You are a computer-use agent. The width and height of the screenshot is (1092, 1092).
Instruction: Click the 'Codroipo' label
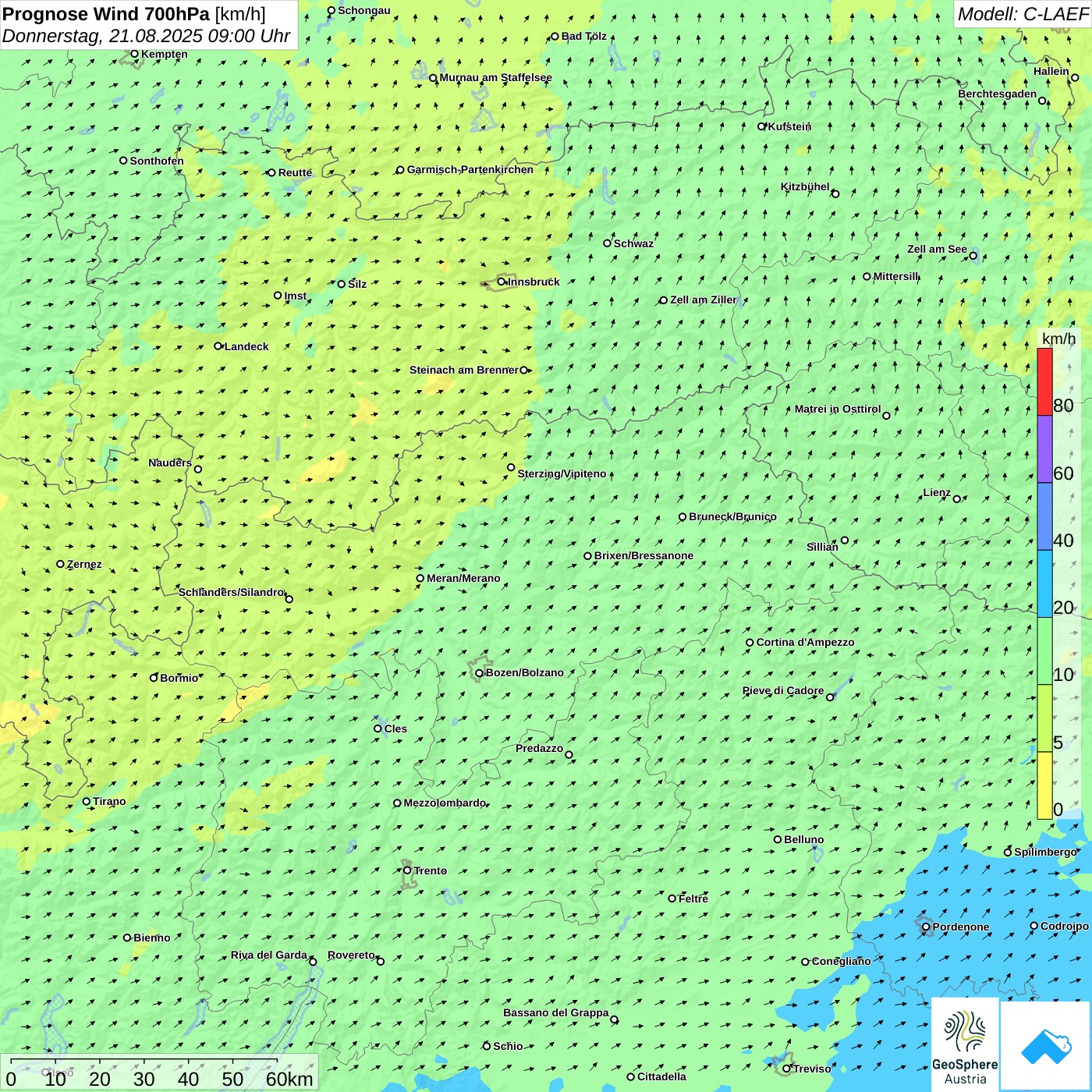pyautogui.click(x=1065, y=926)
